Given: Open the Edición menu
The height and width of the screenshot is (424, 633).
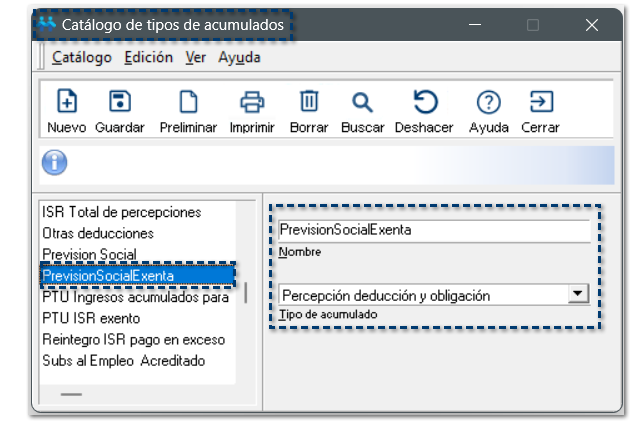Looking at the screenshot, I should (149, 57).
